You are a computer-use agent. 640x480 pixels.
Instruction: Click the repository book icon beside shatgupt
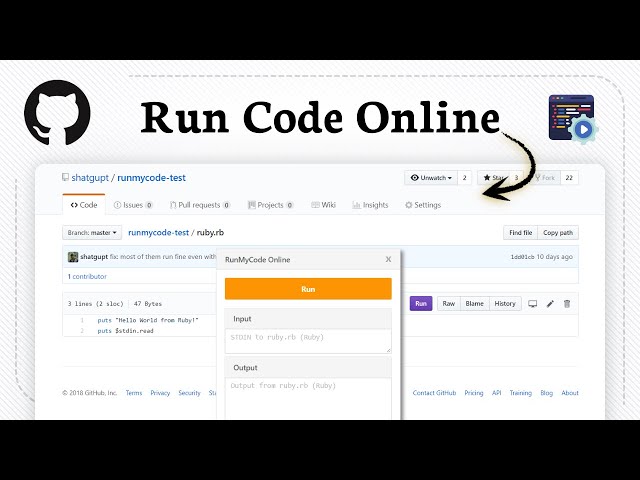65,177
